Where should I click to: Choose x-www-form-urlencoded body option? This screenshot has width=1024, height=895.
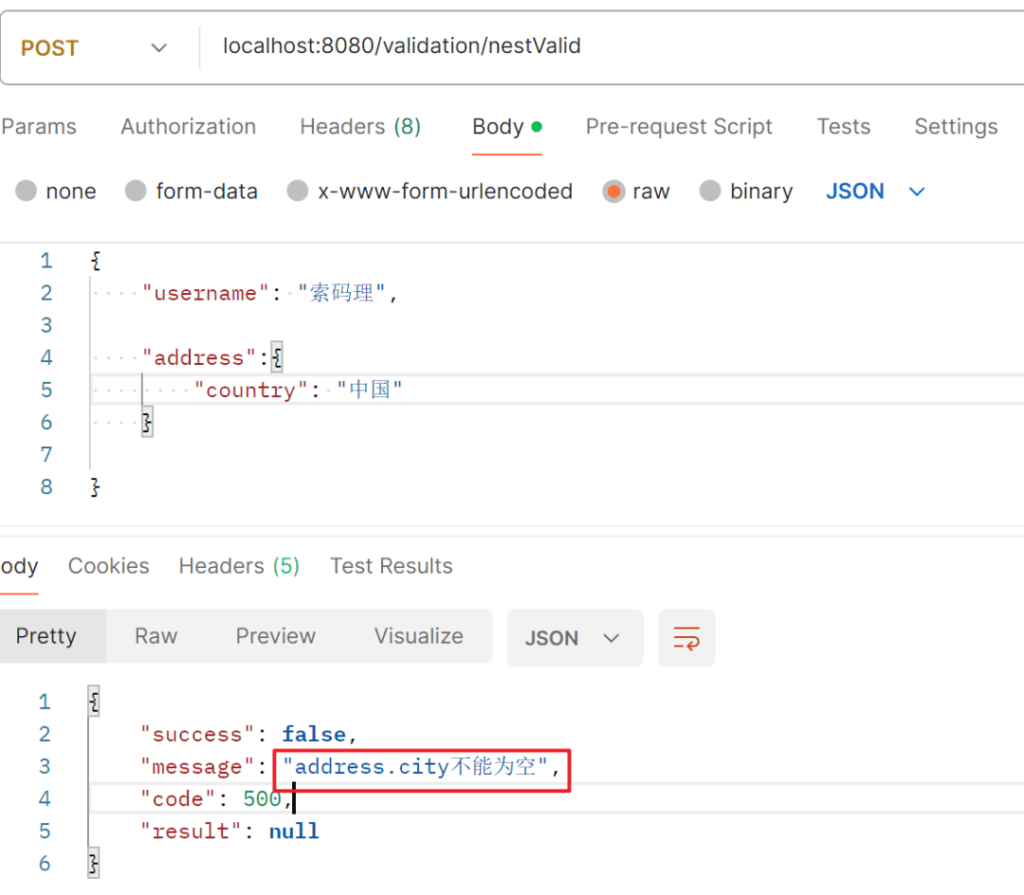point(297,191)
